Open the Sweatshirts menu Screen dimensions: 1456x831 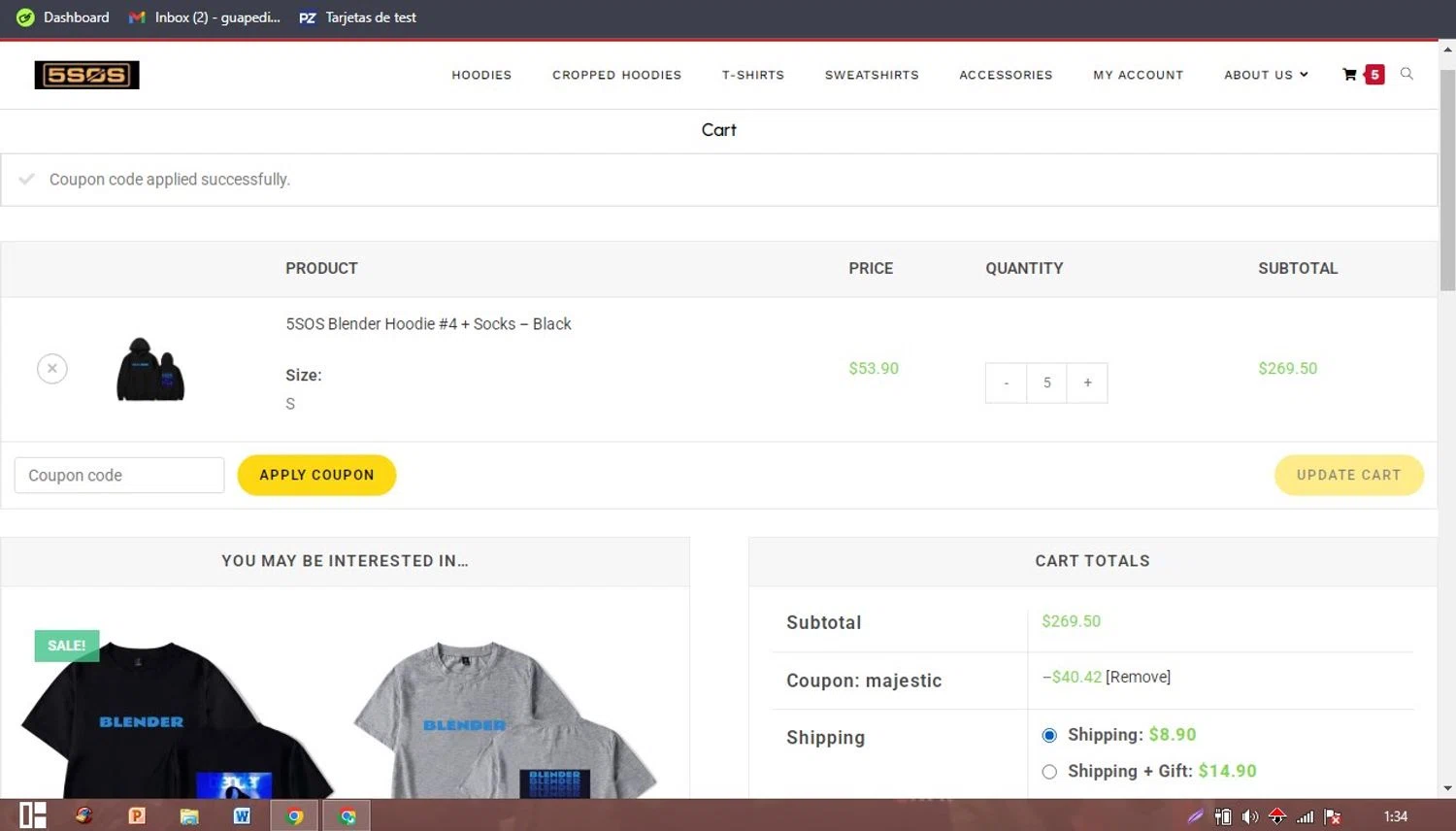(x=872, y=75)
